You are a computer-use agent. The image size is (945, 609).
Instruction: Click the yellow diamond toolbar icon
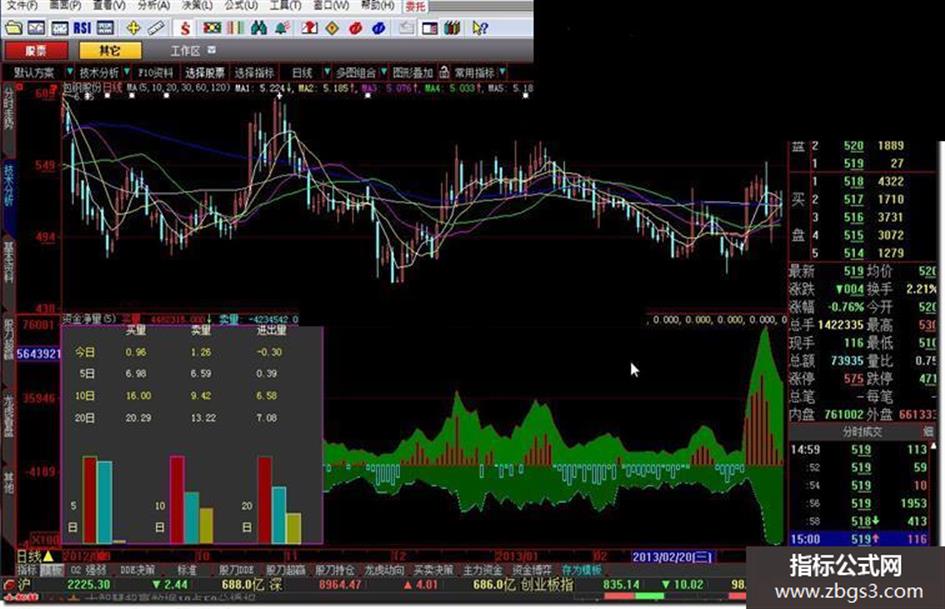[332, 28]
